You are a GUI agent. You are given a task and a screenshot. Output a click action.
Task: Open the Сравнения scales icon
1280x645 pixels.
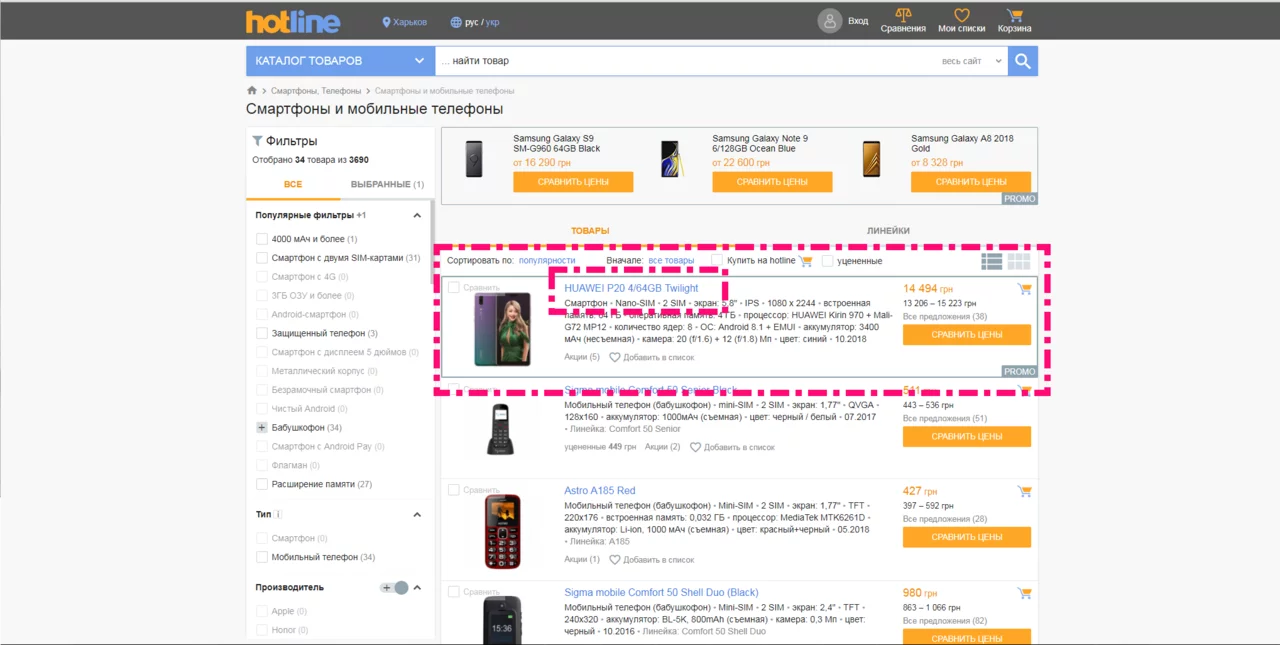point(903,16)
